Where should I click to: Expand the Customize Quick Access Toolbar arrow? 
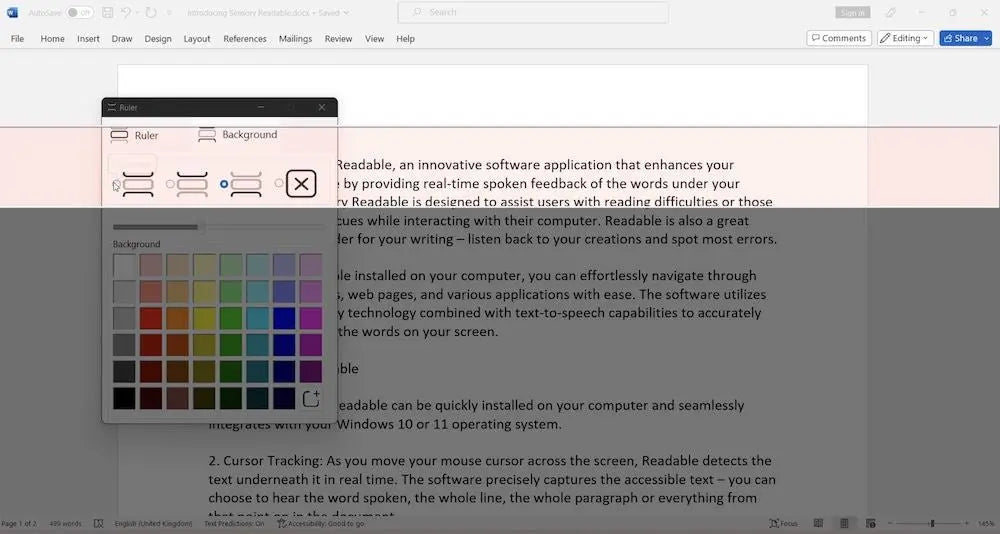[x=169, y=12]
